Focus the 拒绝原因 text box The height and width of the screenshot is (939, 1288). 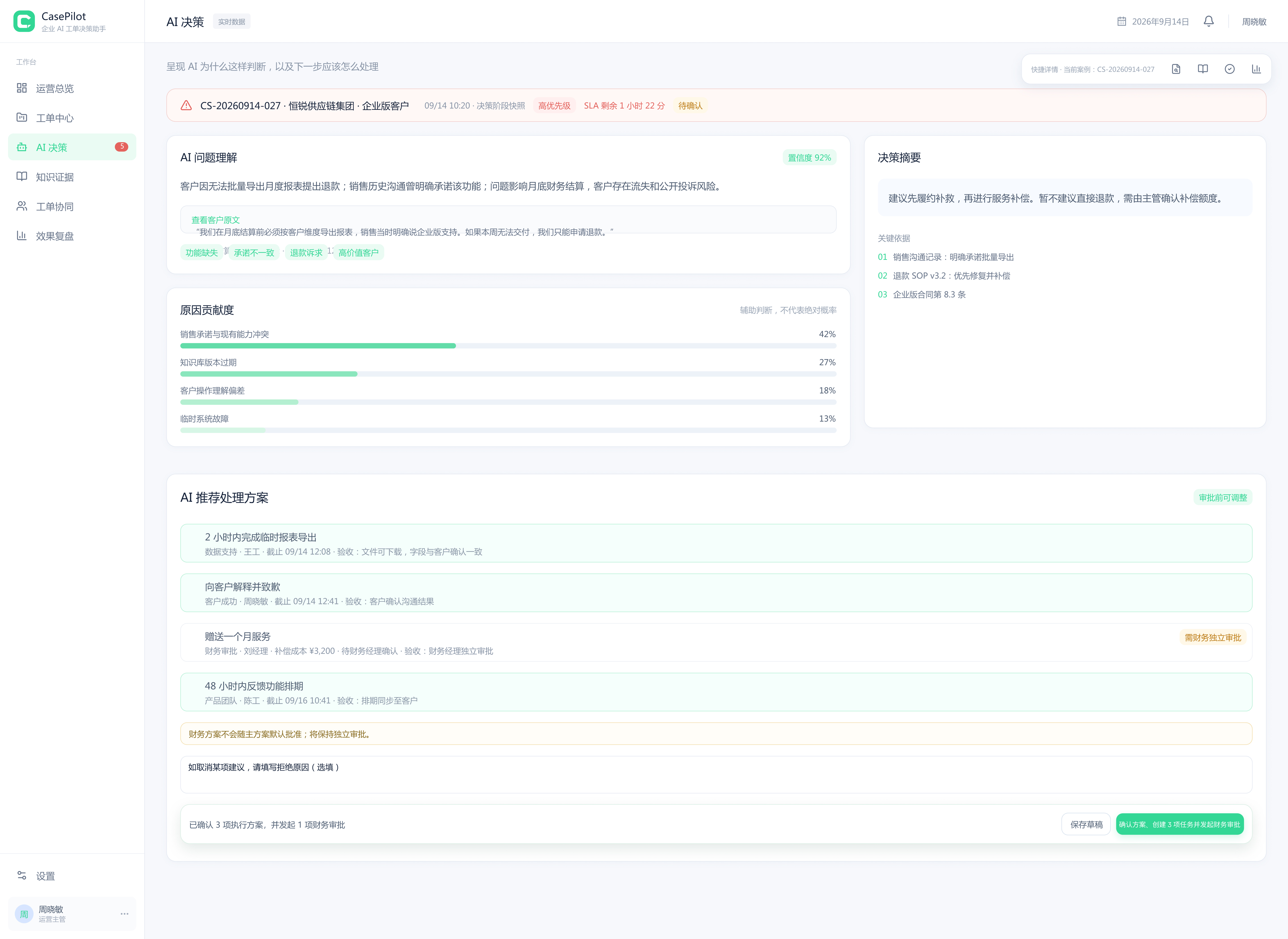tap(716, 774)
